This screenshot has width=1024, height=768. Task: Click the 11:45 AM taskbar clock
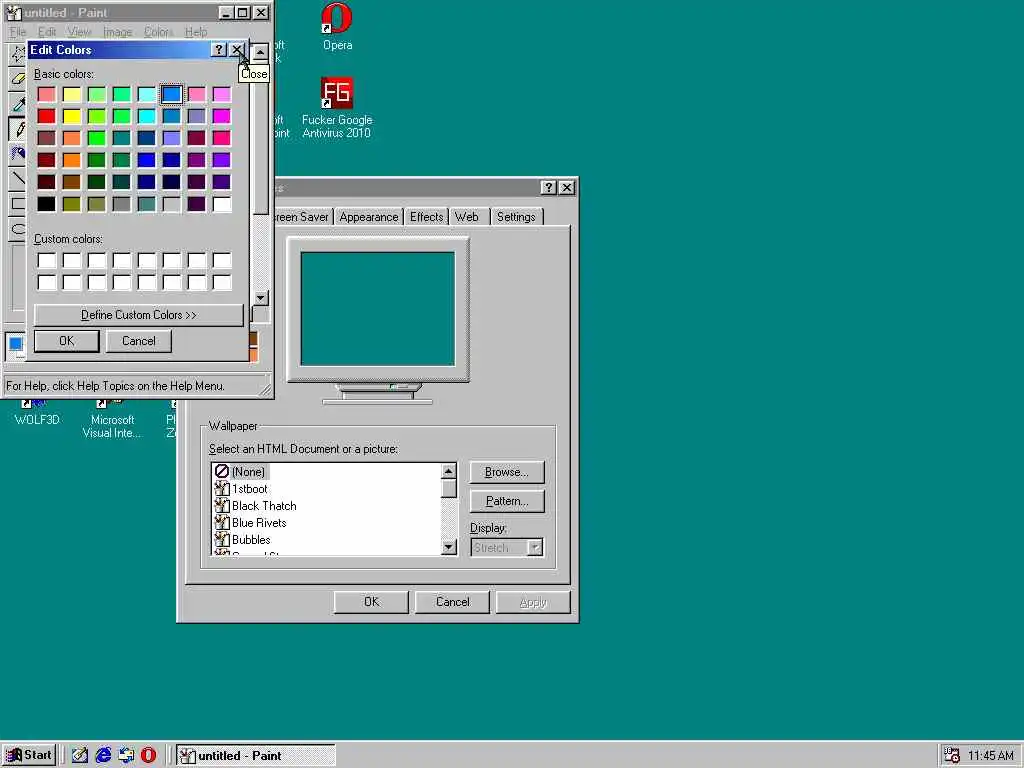[x=991, y=756]
